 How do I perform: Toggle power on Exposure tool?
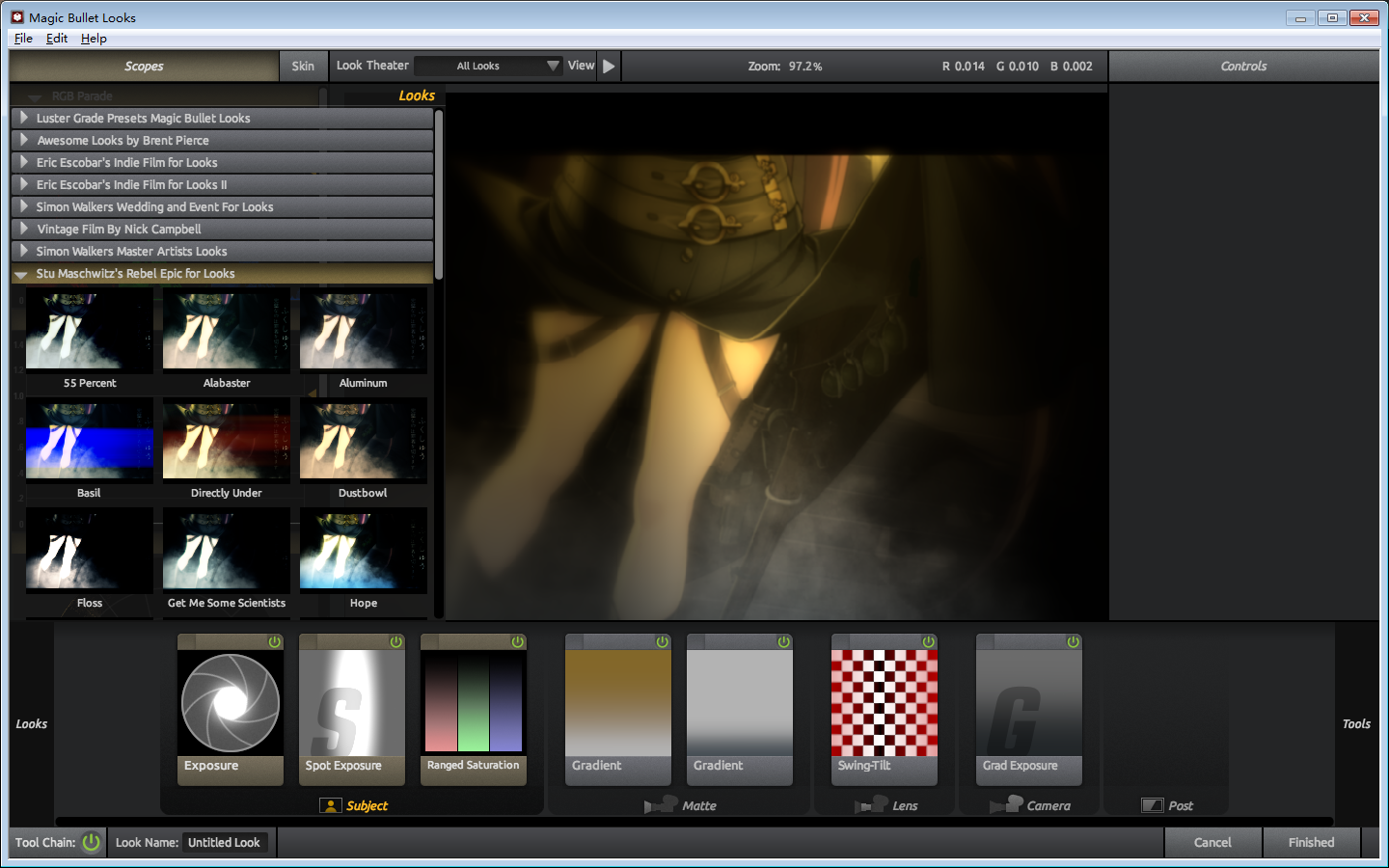275,641
